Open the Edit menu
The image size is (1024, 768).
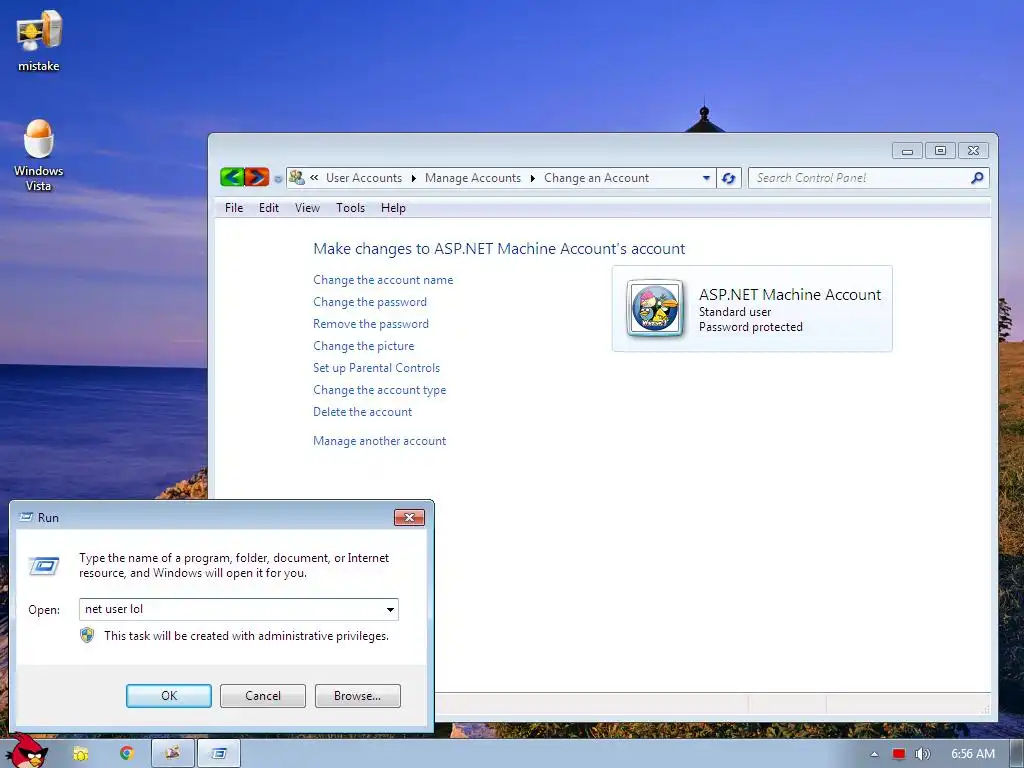pyautogui.click(x=268, y=208)
